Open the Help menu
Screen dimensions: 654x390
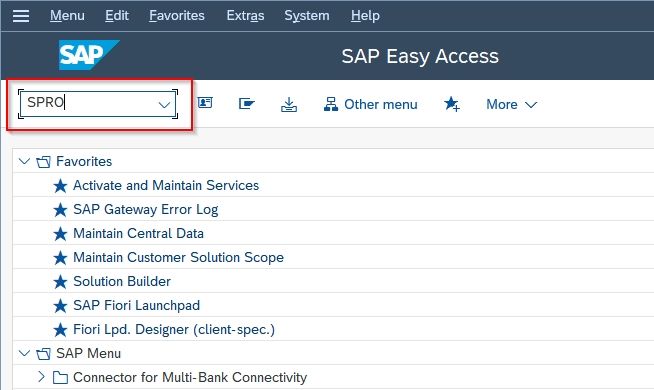(x=365, y=15)
